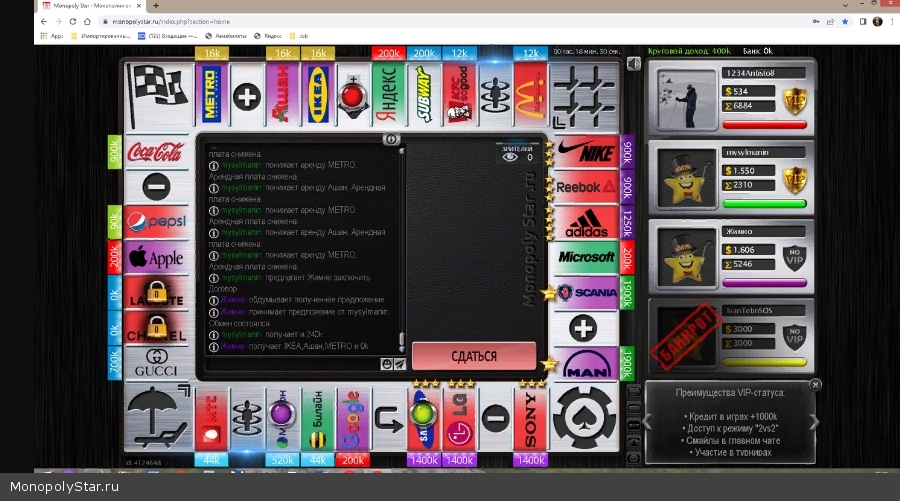Open 1234Antisto8 player avatar

(x=686, y=99)
